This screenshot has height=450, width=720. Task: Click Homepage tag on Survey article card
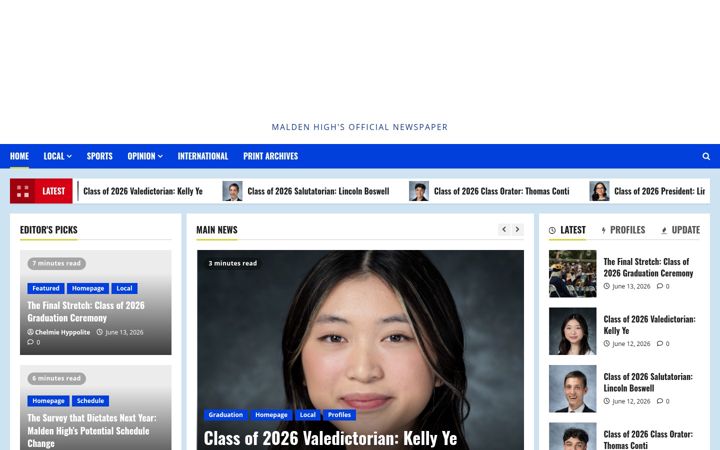point(48,401)
